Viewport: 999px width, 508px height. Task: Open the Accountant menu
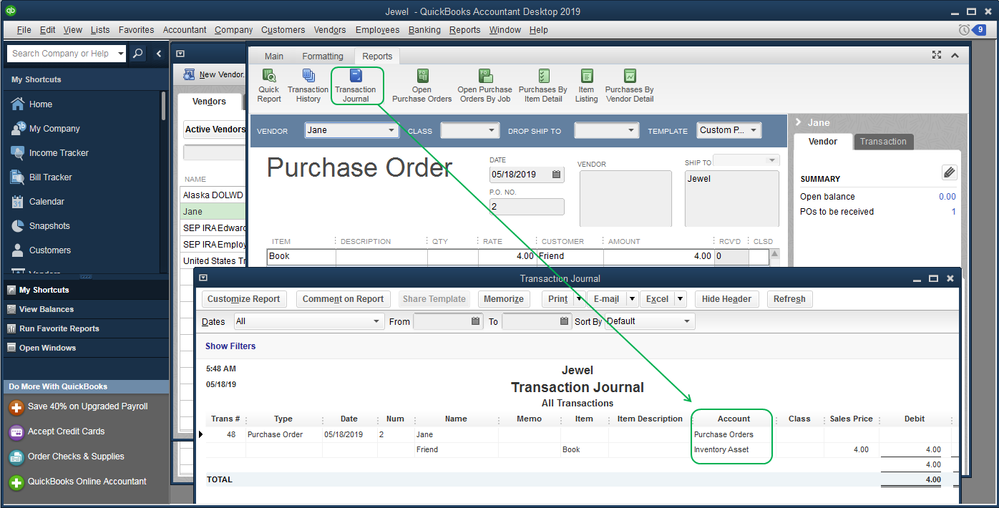coord(184,30)
